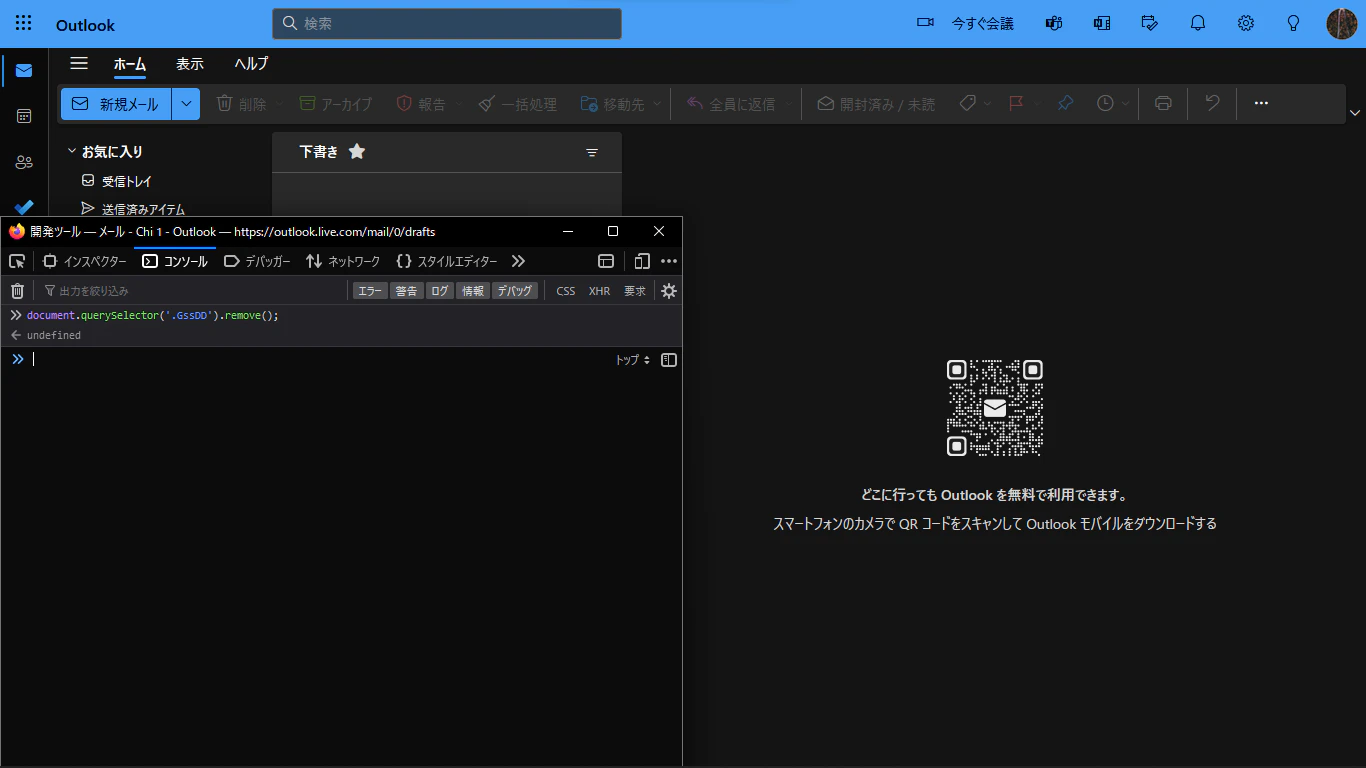Open the Outlook app launcher grid

(x=24, y=23)
